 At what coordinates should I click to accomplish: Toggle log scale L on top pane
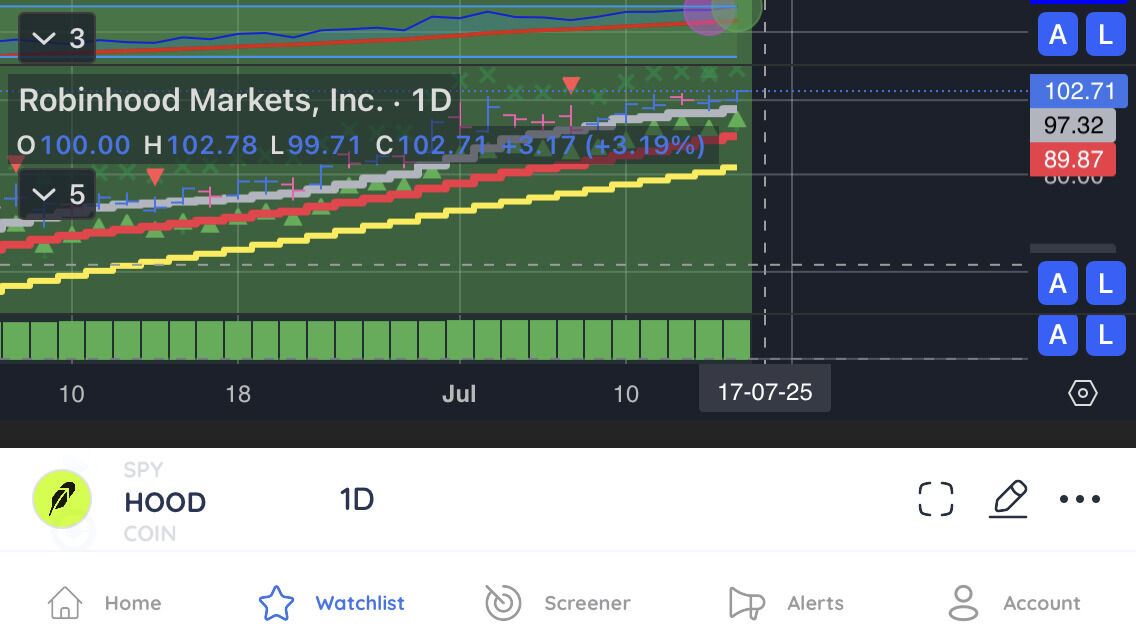[1106, 34]
